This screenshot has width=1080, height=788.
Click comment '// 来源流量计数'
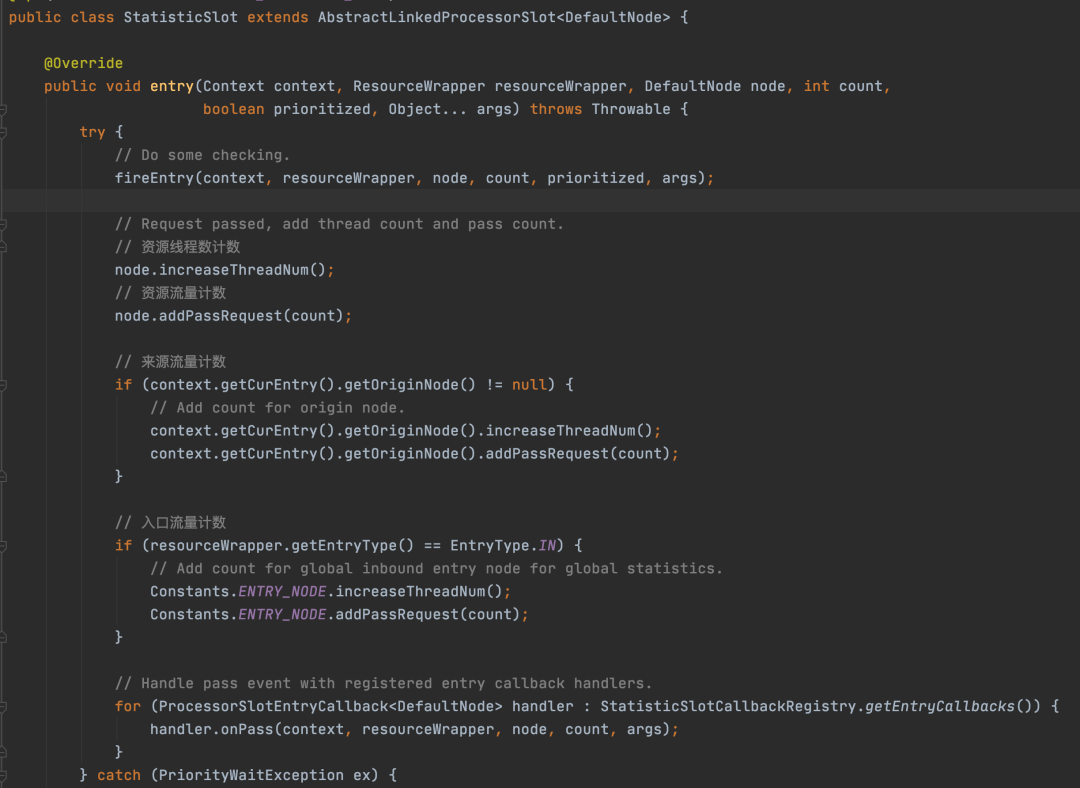[171, 362]
